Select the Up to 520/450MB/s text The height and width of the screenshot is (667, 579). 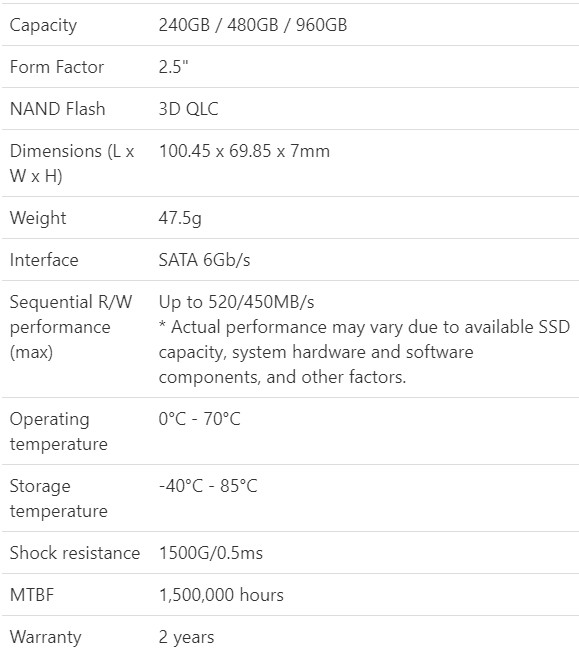coord(237,302)
